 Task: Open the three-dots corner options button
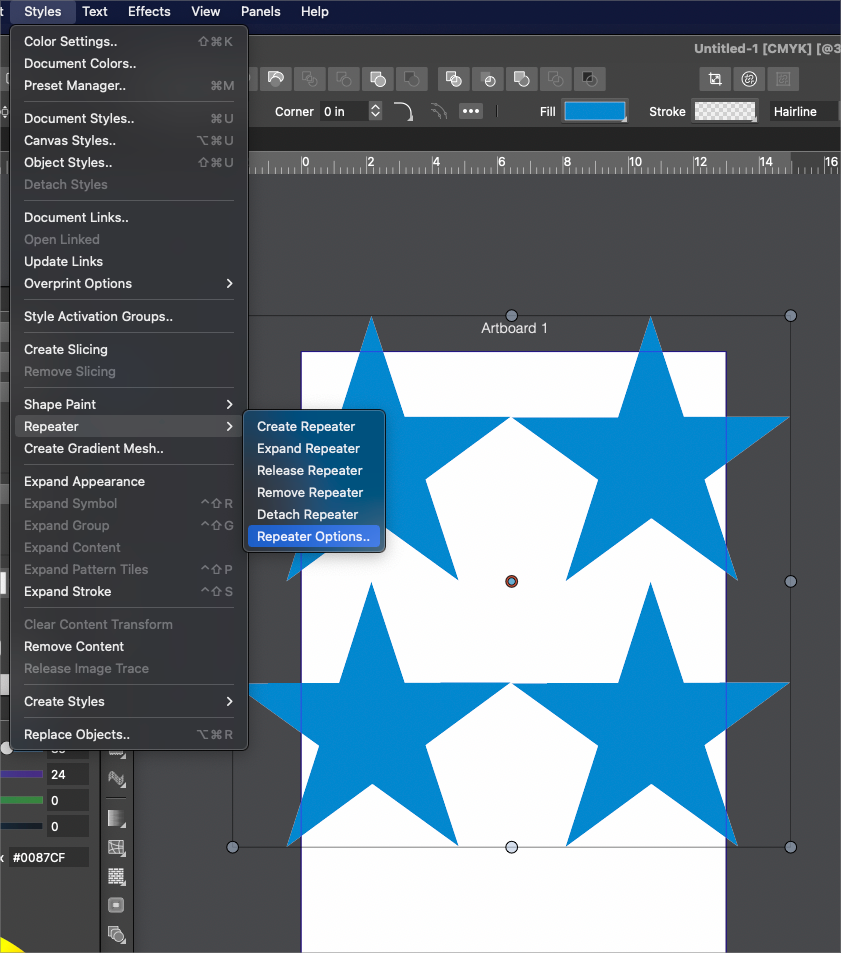click(x=471, y=111)
